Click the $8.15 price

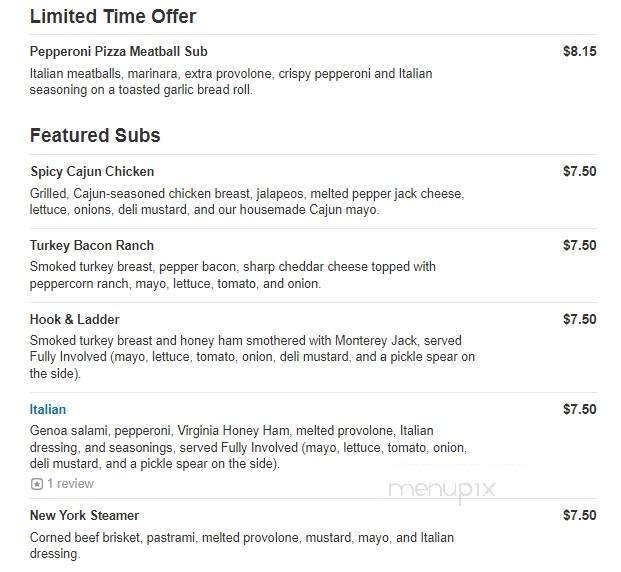coord(579,51)
